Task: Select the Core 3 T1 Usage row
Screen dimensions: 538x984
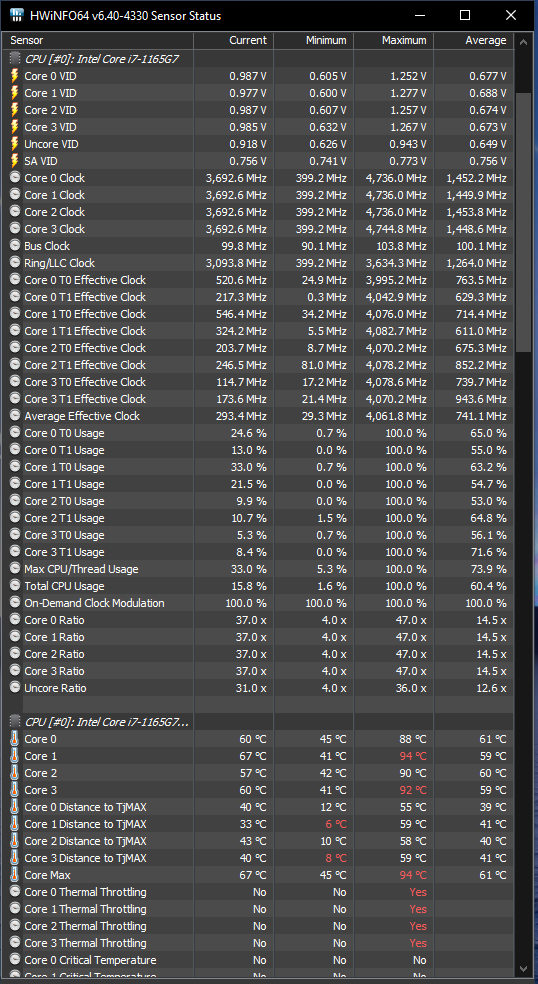Action: tap(259, 552)
